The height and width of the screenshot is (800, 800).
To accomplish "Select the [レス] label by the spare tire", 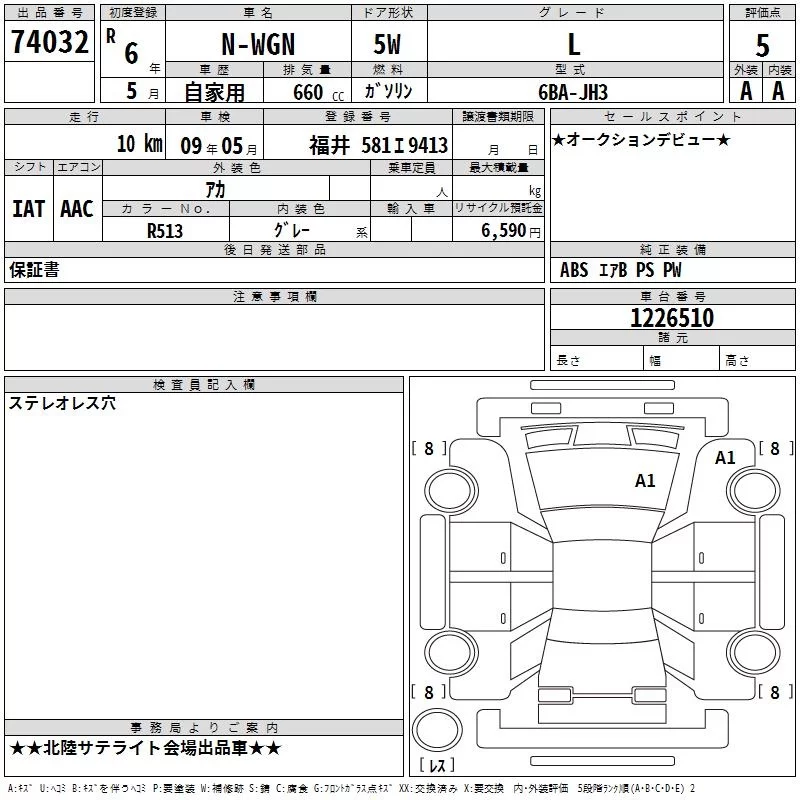I will click(437, 765).
